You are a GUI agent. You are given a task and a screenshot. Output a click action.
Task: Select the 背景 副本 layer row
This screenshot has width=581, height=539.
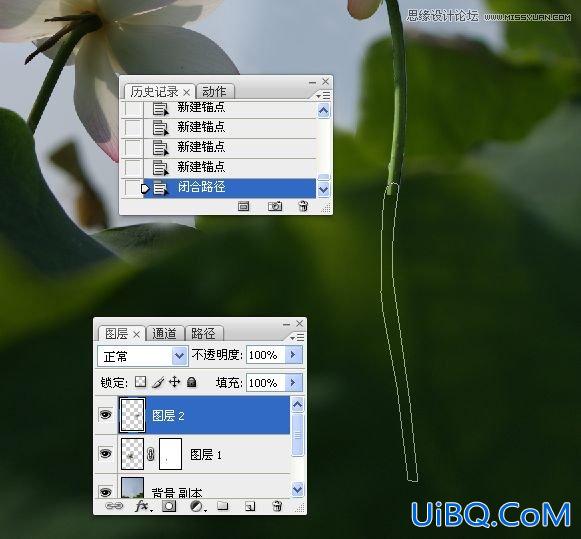click(x=192, y=486)
